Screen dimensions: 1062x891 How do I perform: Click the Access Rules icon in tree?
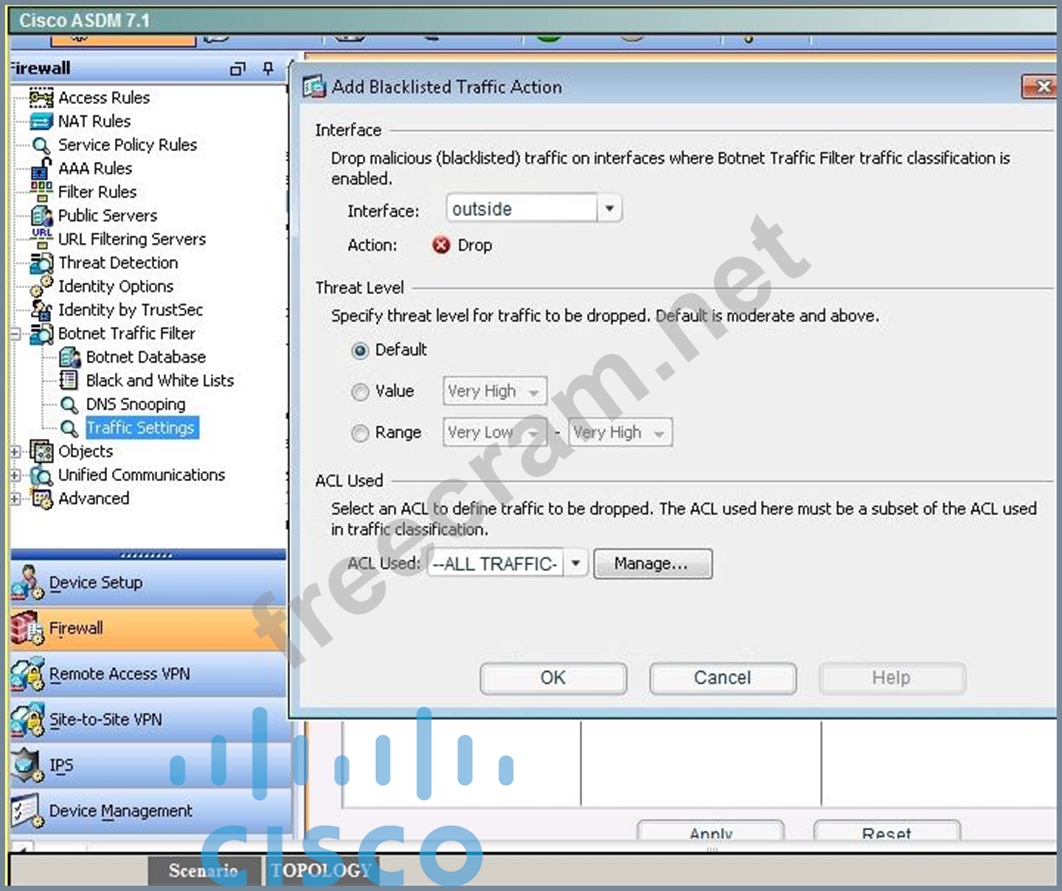click(41, 98)
